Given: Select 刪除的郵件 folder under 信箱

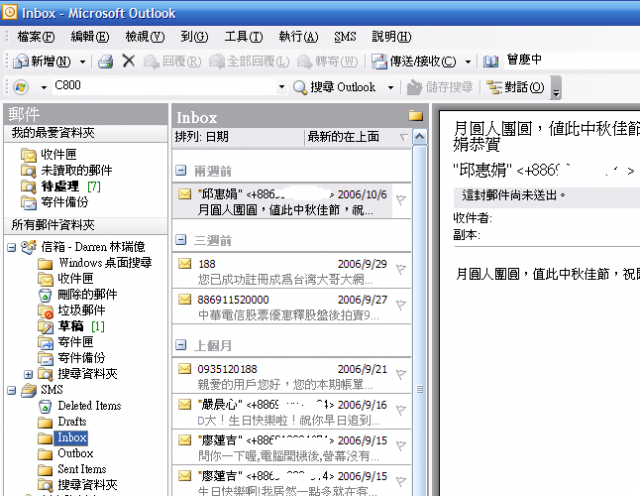Looking at the screenshot, I should 78,294.
